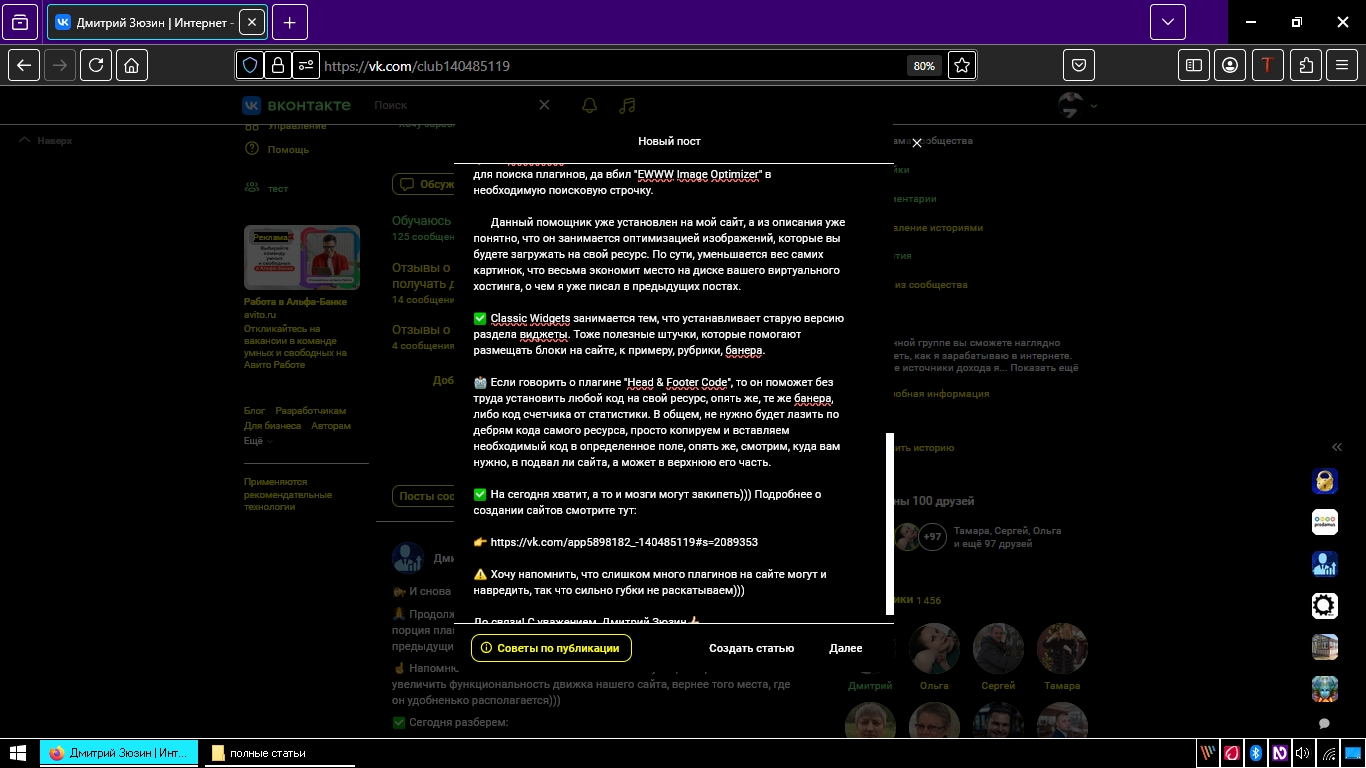This screenshot has height=768, width=1366.
Task: Go back to previous page
Action: [24, 66]
